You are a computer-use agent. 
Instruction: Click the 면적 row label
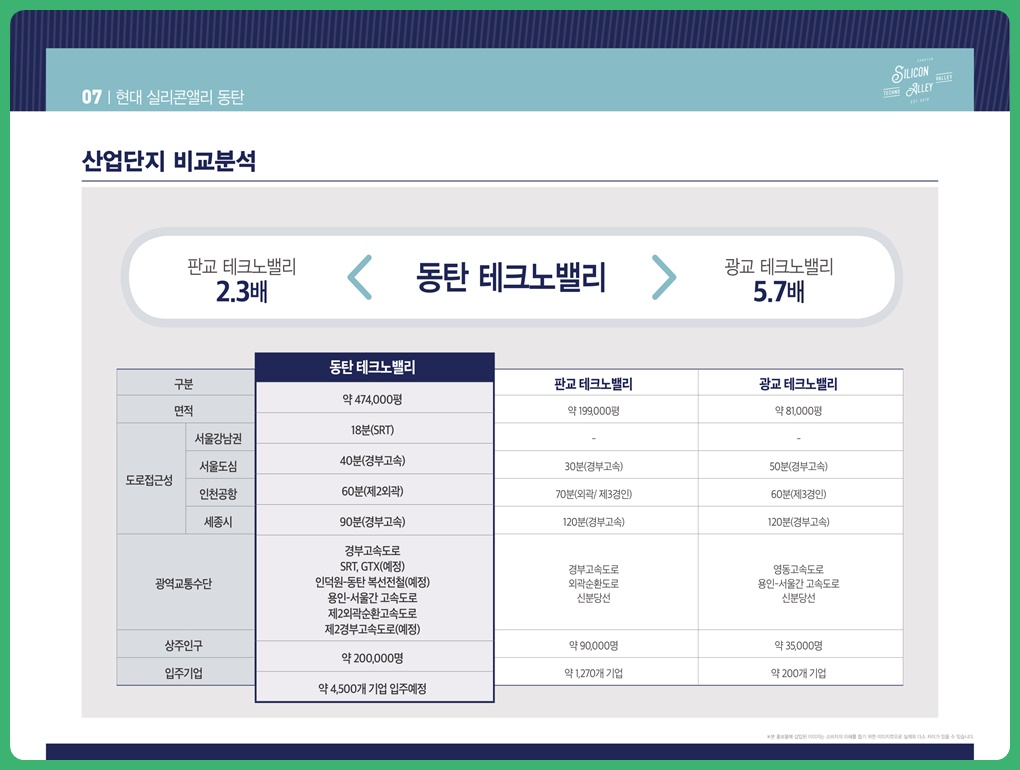[x=184, y=410]
